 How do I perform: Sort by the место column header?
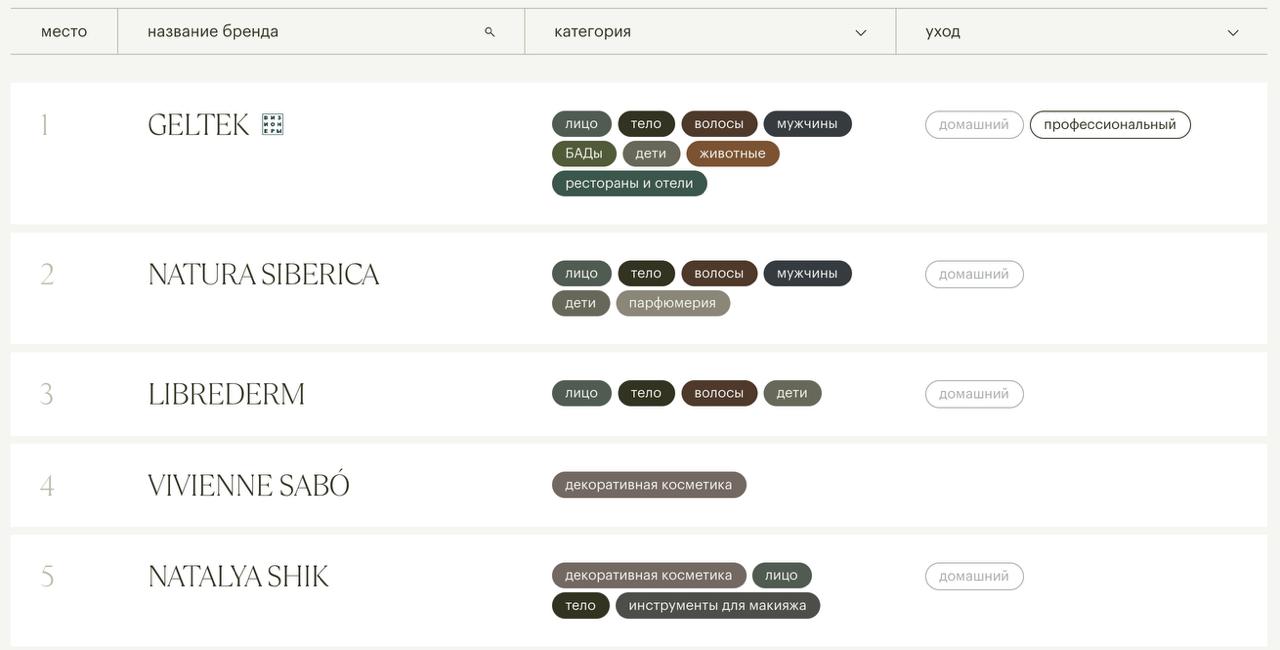tap(64, 32)
